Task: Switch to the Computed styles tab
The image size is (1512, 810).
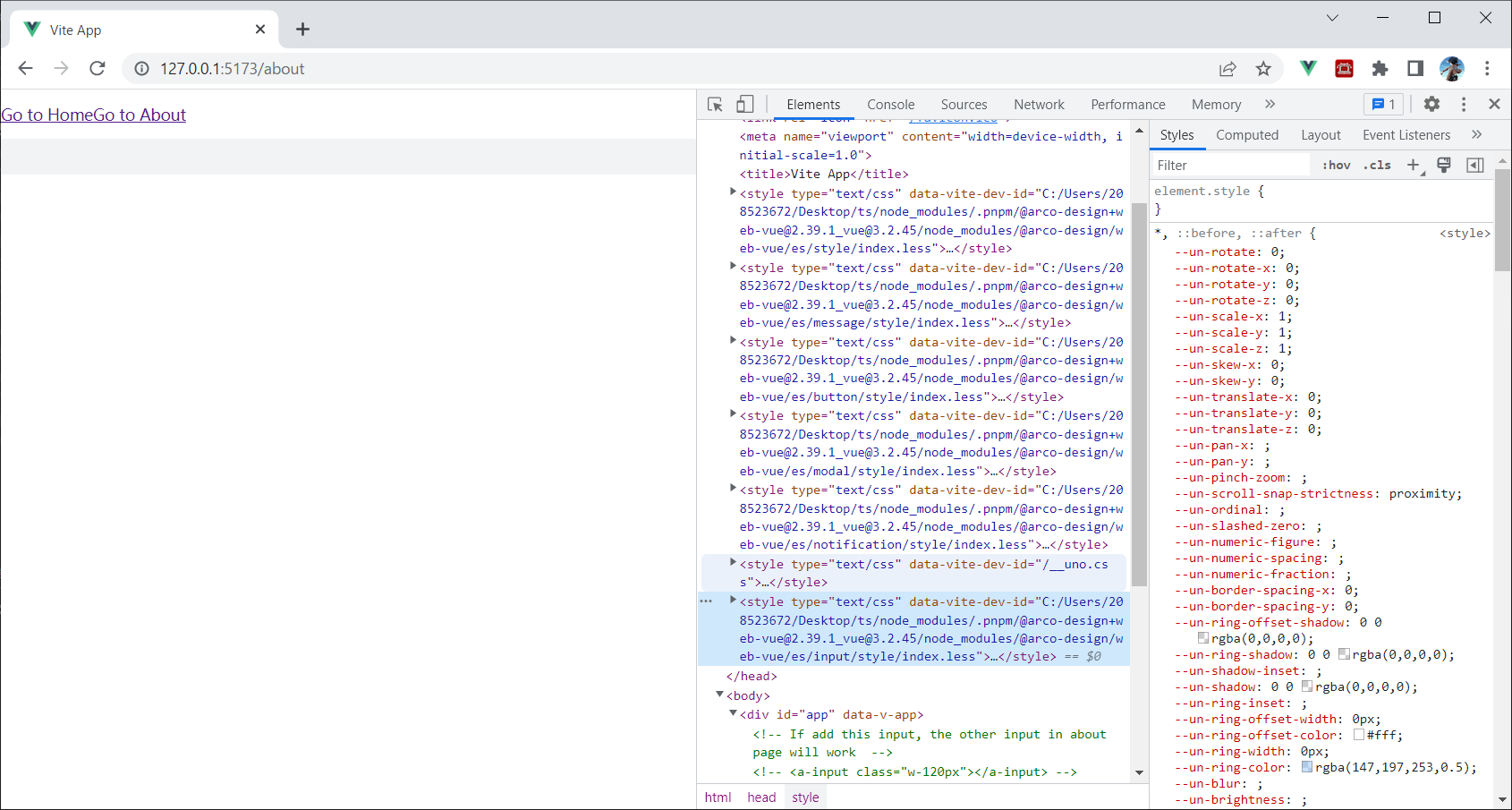Action: coord(1247,134)
